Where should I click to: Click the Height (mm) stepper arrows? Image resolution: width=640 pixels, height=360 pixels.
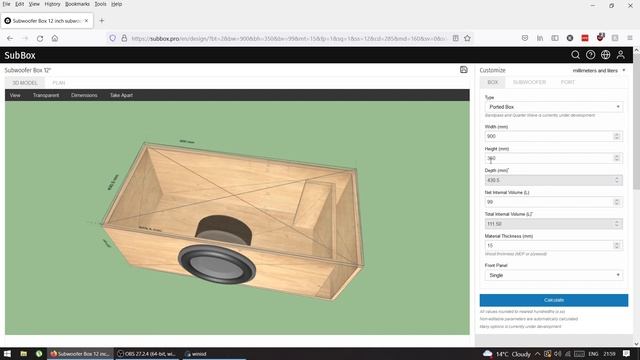617,158
